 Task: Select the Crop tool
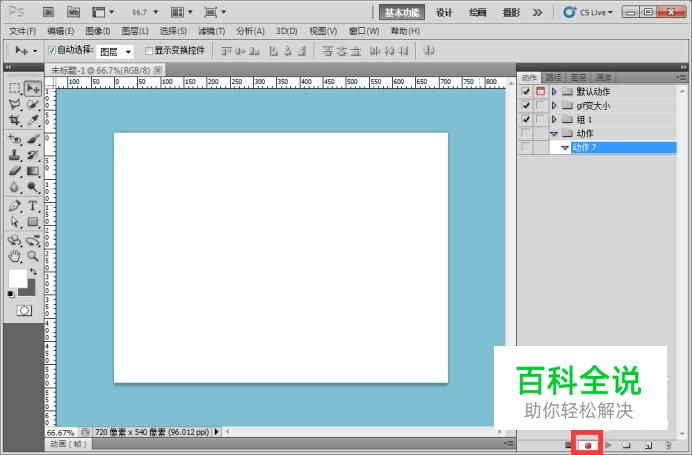(x=15, y=120)
